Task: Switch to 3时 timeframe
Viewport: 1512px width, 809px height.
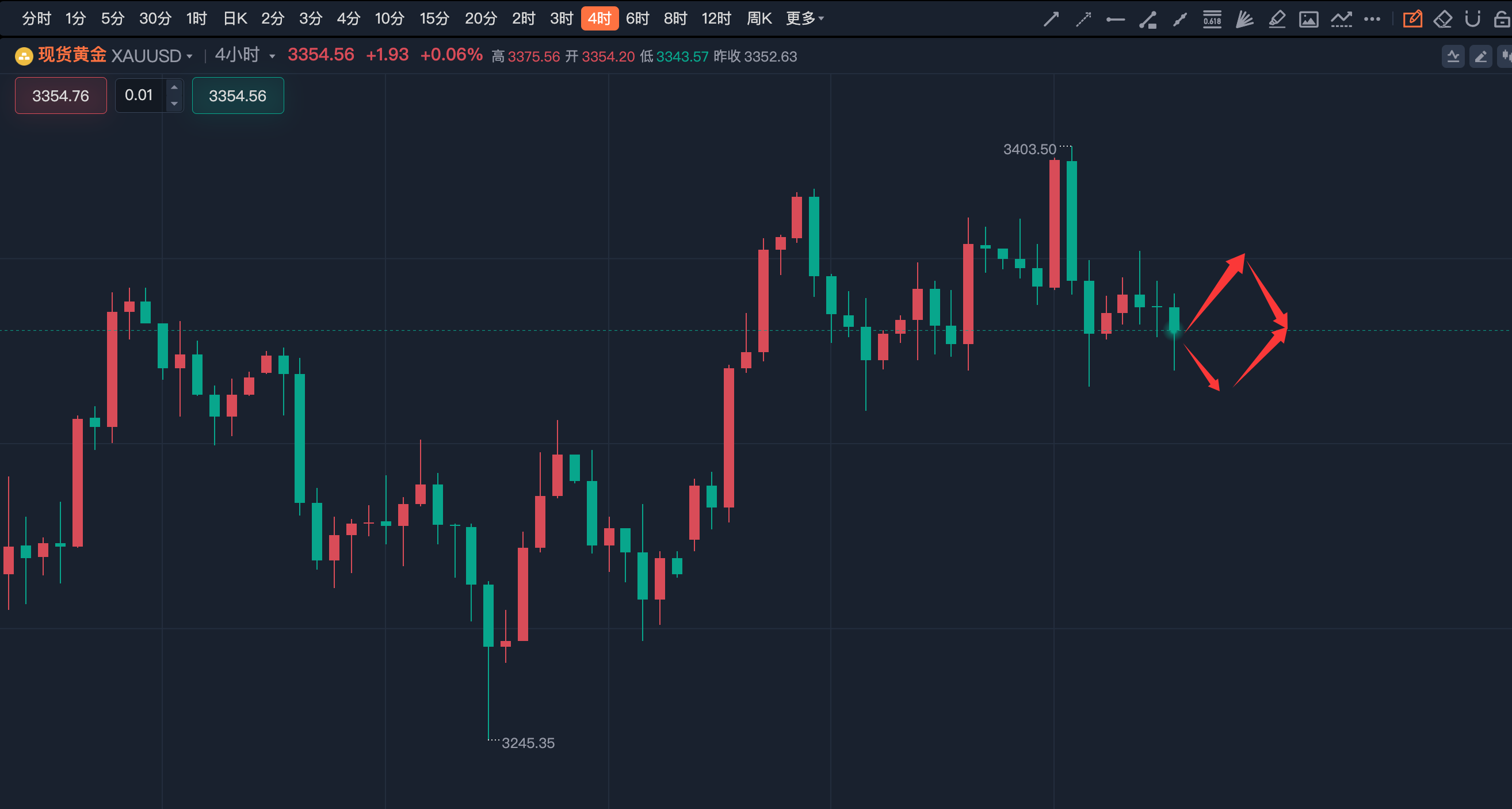Action: click(x=562, y=19)
